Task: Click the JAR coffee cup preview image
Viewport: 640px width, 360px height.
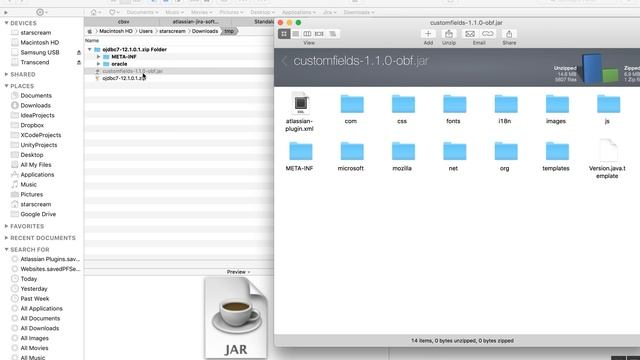Action: (236, 318)
